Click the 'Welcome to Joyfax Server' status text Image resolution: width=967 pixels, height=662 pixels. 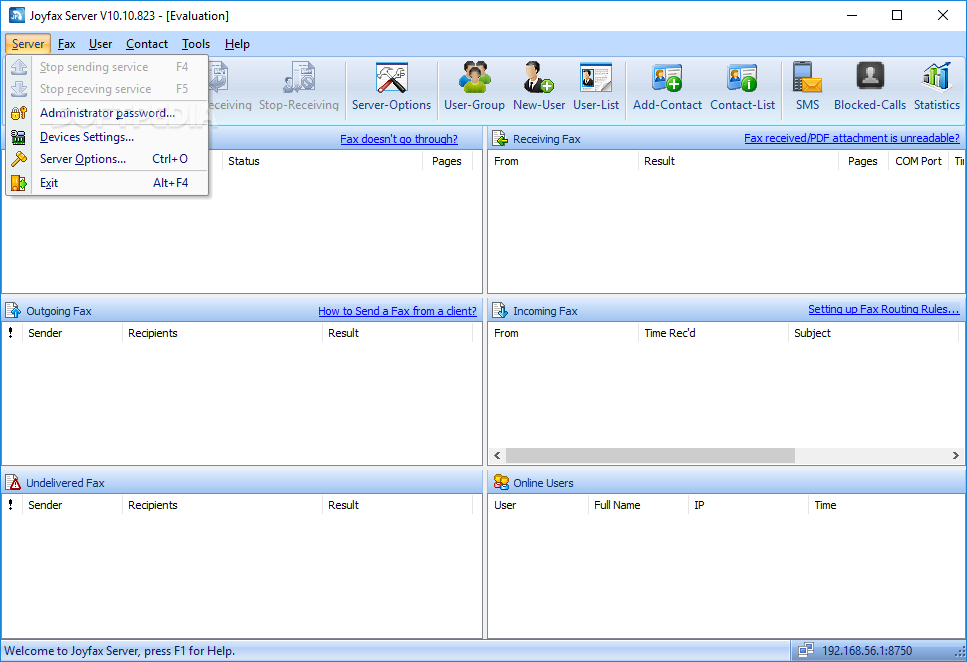[x=120, y=651]
